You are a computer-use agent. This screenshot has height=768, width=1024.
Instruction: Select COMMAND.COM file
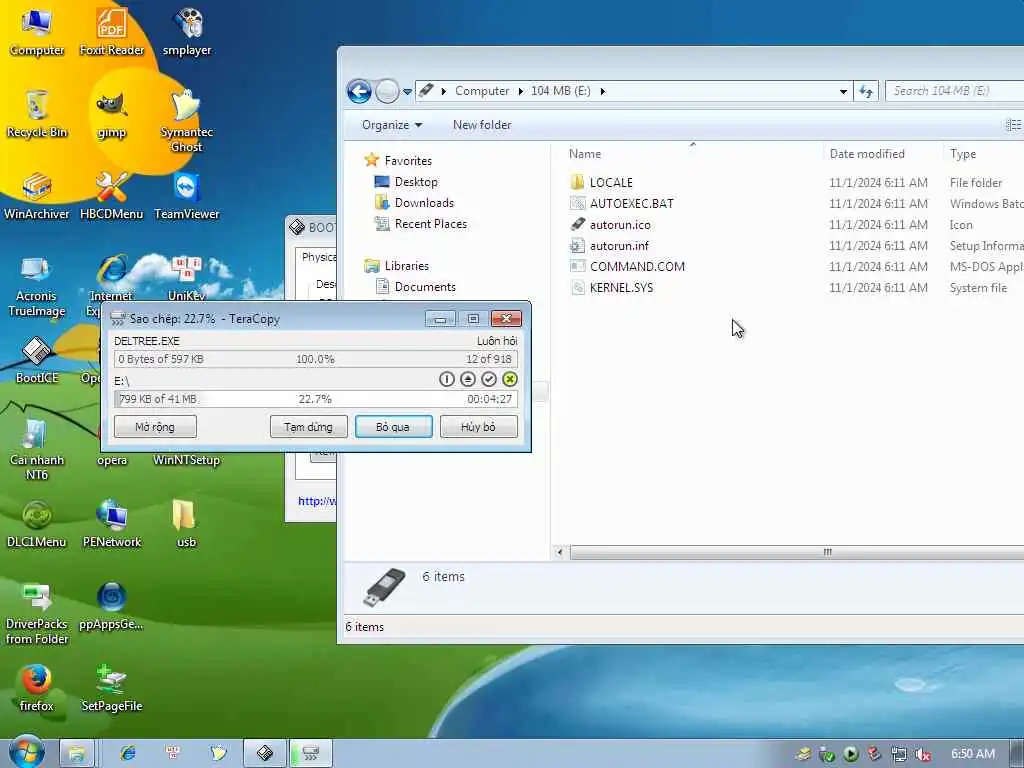pos(637,266)
